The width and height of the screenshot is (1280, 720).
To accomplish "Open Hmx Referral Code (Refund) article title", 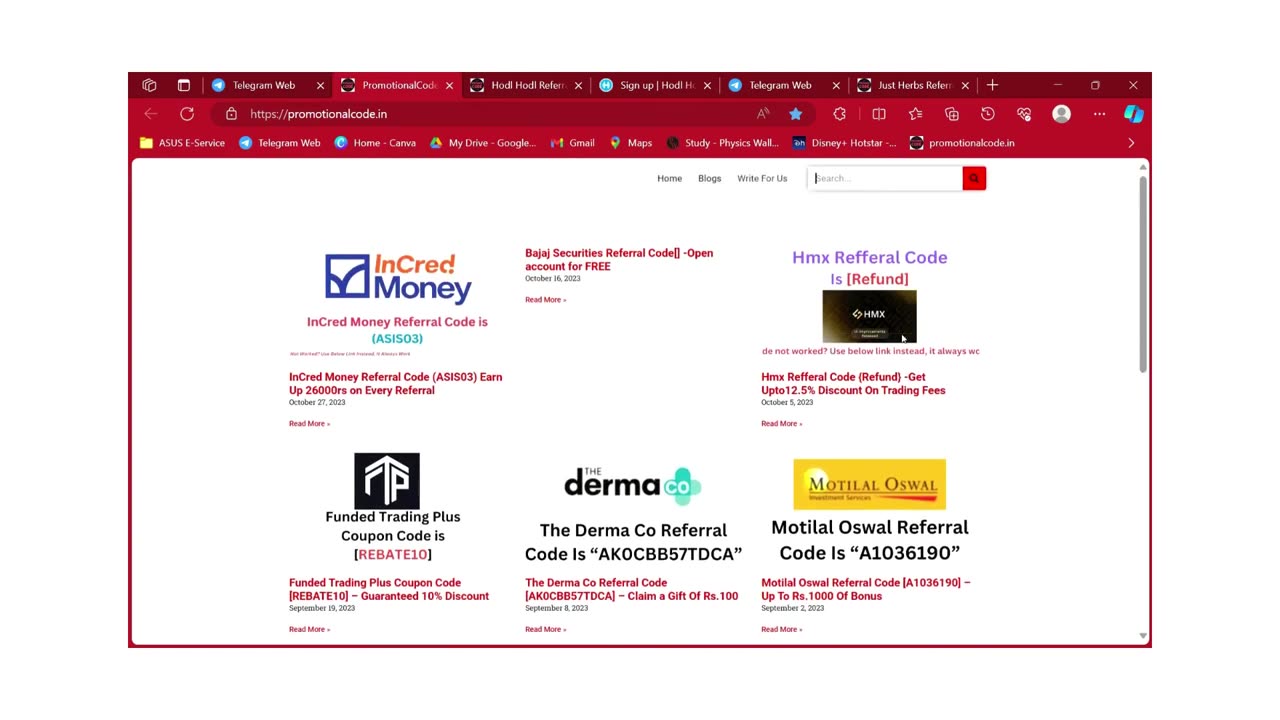I will (853, 383).
